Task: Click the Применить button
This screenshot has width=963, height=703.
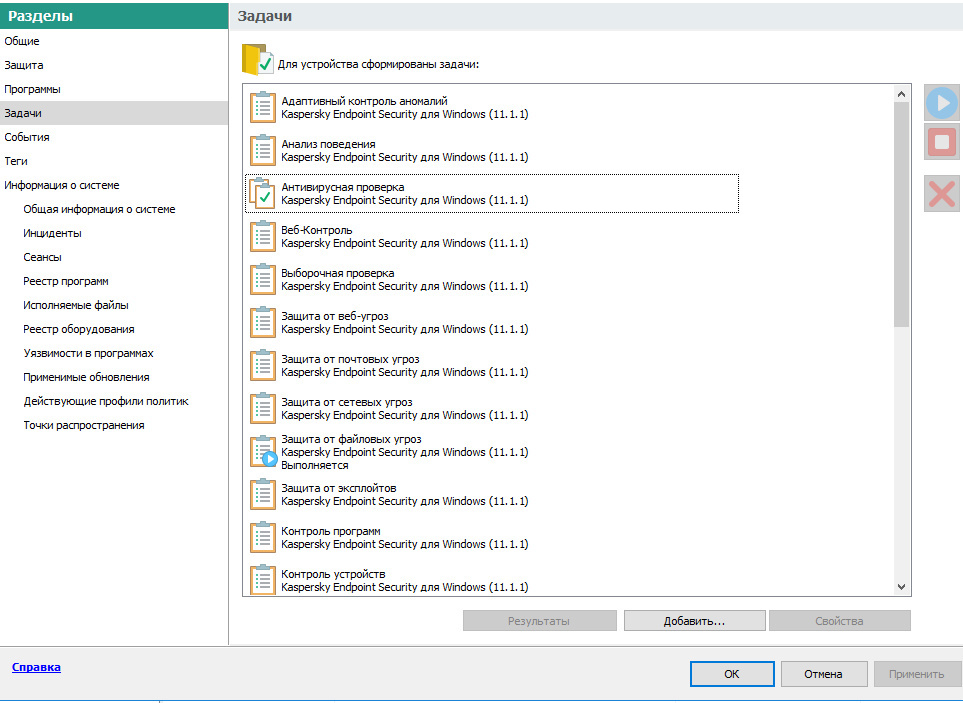Action: [x=916, y=674]
